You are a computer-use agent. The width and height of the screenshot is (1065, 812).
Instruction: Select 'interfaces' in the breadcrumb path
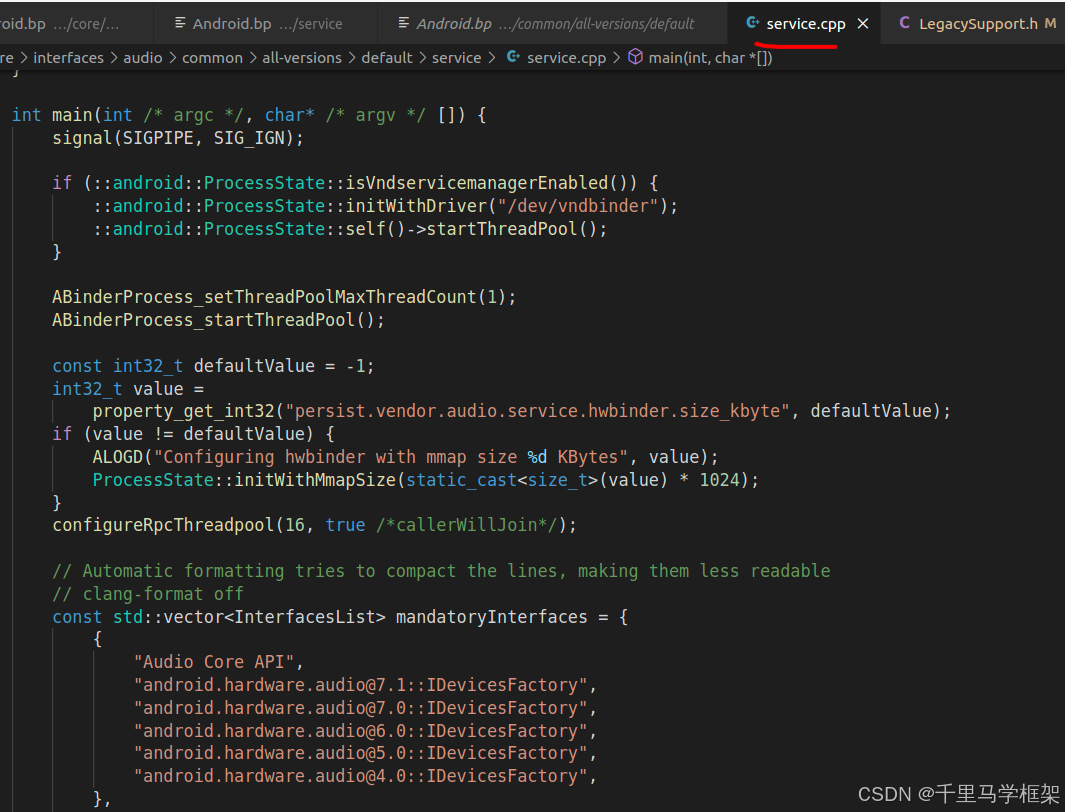click(x=69, y=58)
